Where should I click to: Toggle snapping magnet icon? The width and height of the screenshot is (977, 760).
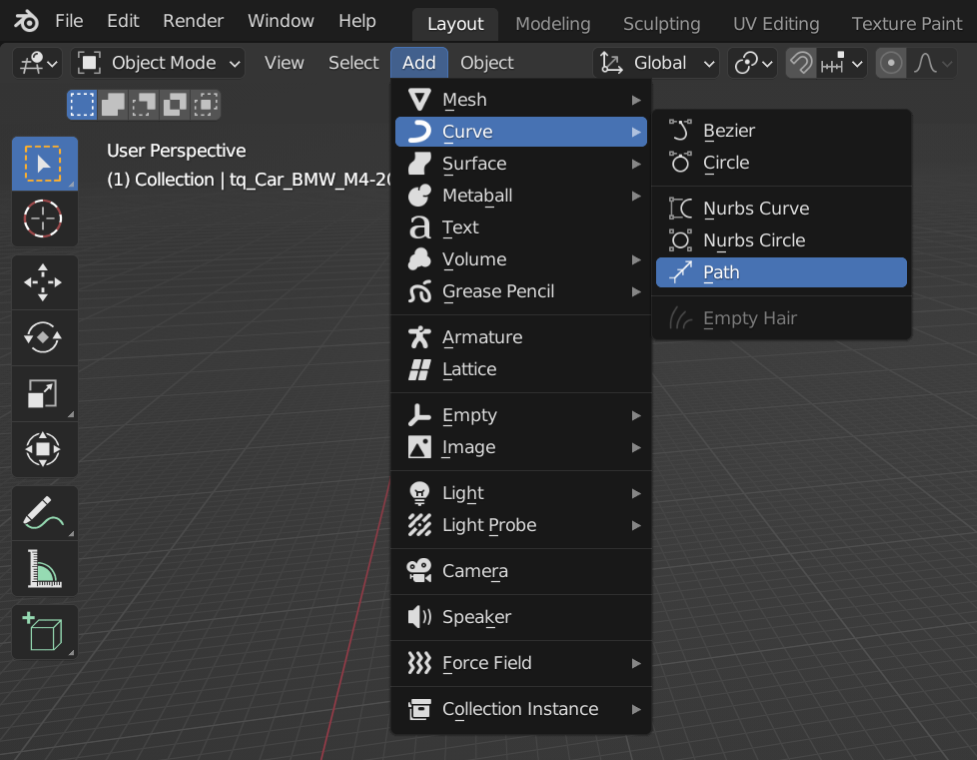click(x=800, y=63)
